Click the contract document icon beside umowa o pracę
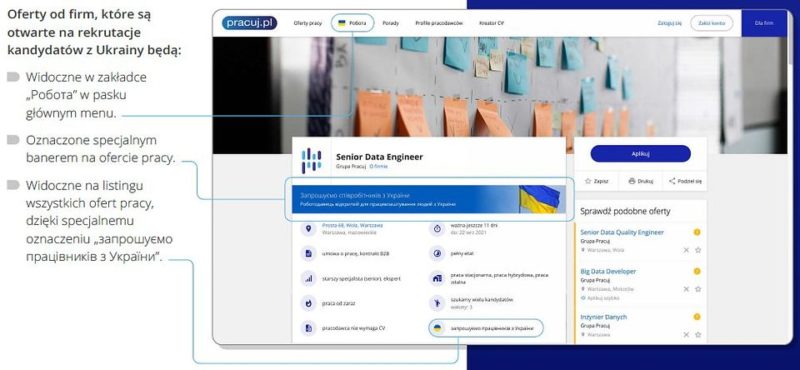Image resolution: width=800 pixels, height=370 pixels. click(x=308, y=254)
